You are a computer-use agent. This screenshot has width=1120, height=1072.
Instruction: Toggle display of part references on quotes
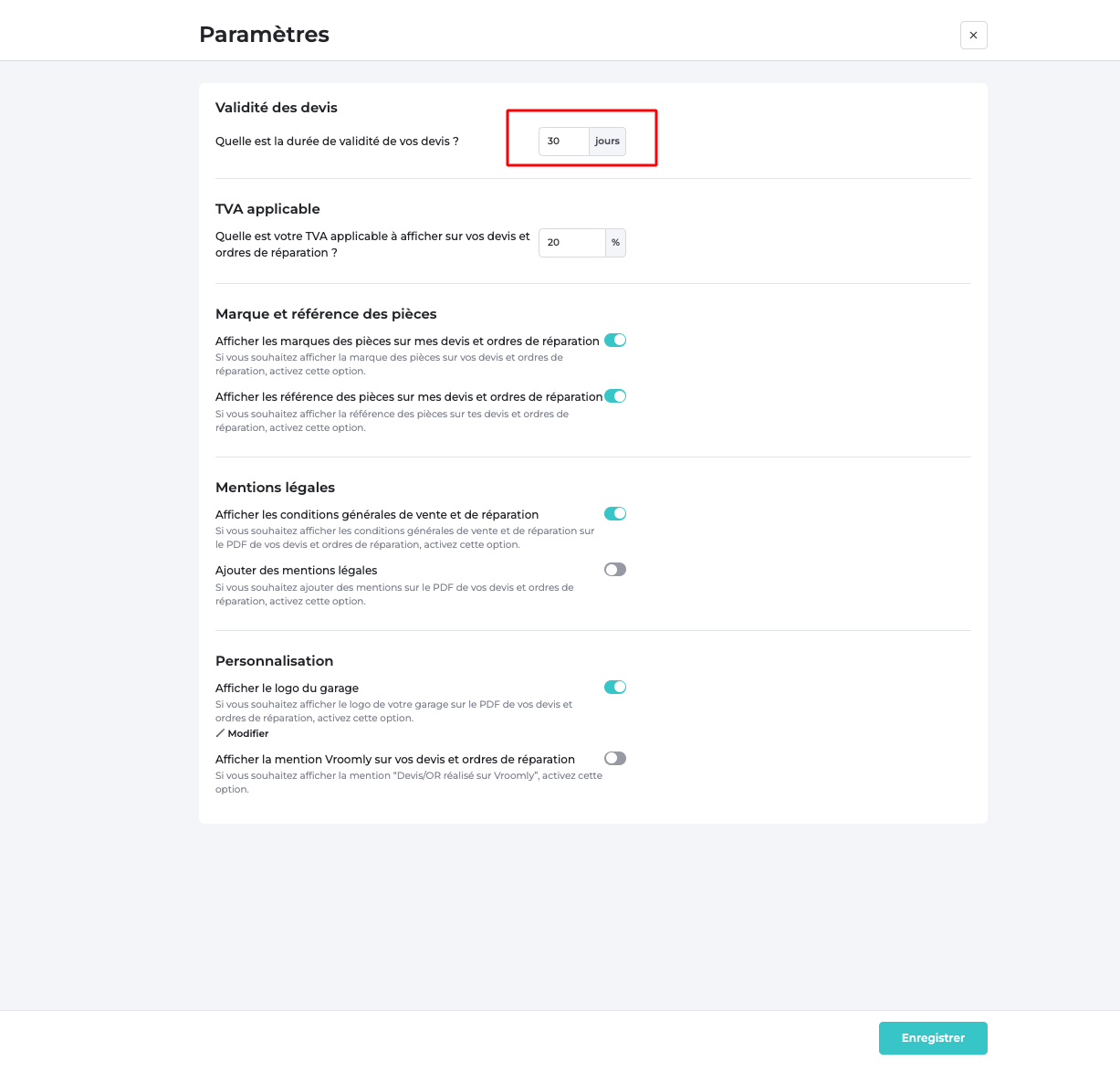615,396
